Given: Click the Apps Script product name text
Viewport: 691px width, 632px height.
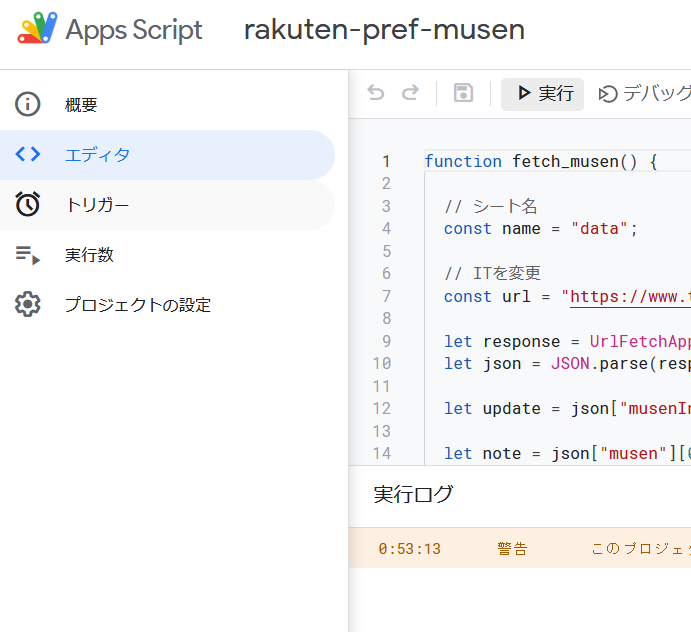Looking at the screenshot, I should [134, 30].
